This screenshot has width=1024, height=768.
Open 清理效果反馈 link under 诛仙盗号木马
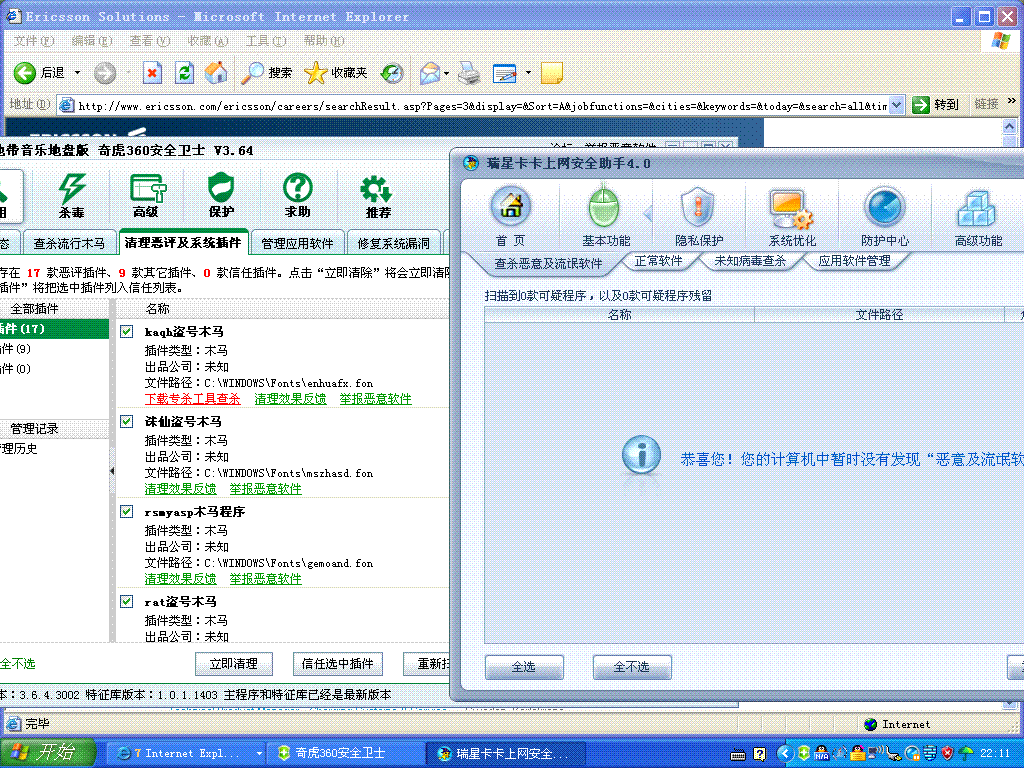coord(180,488)
